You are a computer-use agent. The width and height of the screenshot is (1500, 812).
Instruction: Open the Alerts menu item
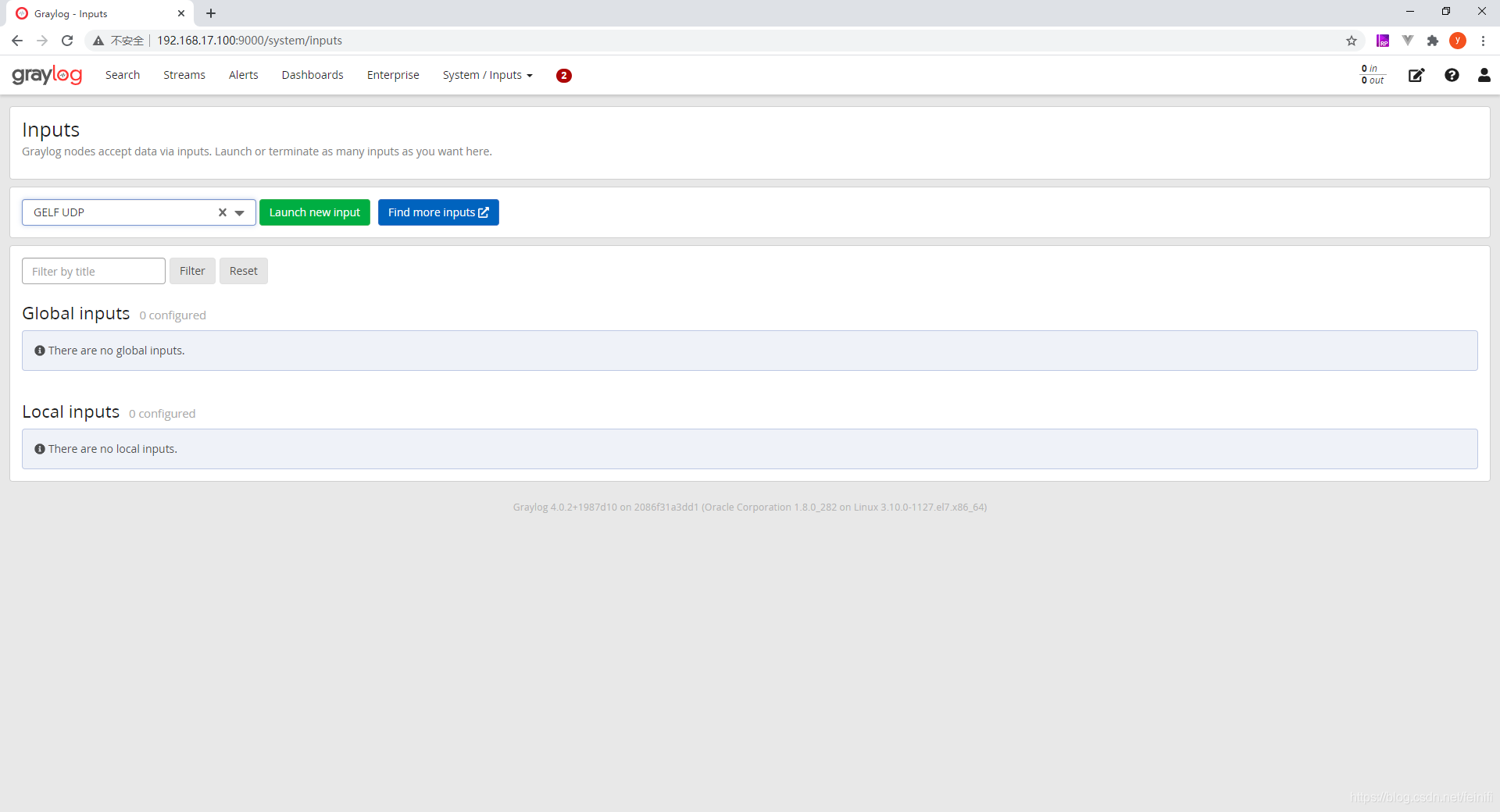pyautogui.click(x=244, y=75)
